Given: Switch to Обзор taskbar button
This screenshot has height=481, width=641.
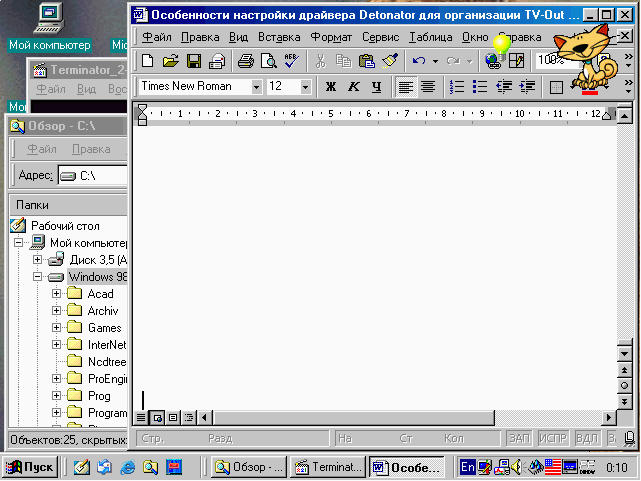Looking at the screenshot, I should [x=249, y=467].
